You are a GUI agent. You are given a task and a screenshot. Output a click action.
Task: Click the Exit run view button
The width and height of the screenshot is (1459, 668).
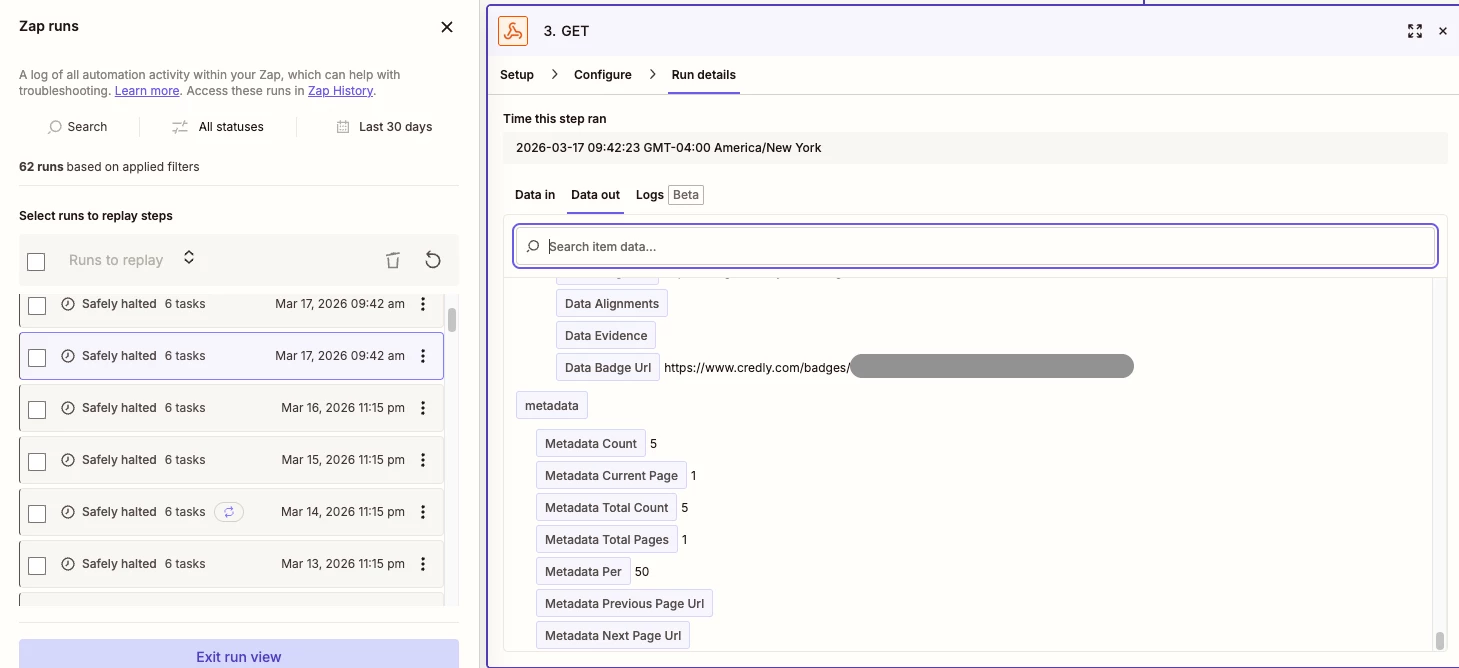tap(239, 656)
